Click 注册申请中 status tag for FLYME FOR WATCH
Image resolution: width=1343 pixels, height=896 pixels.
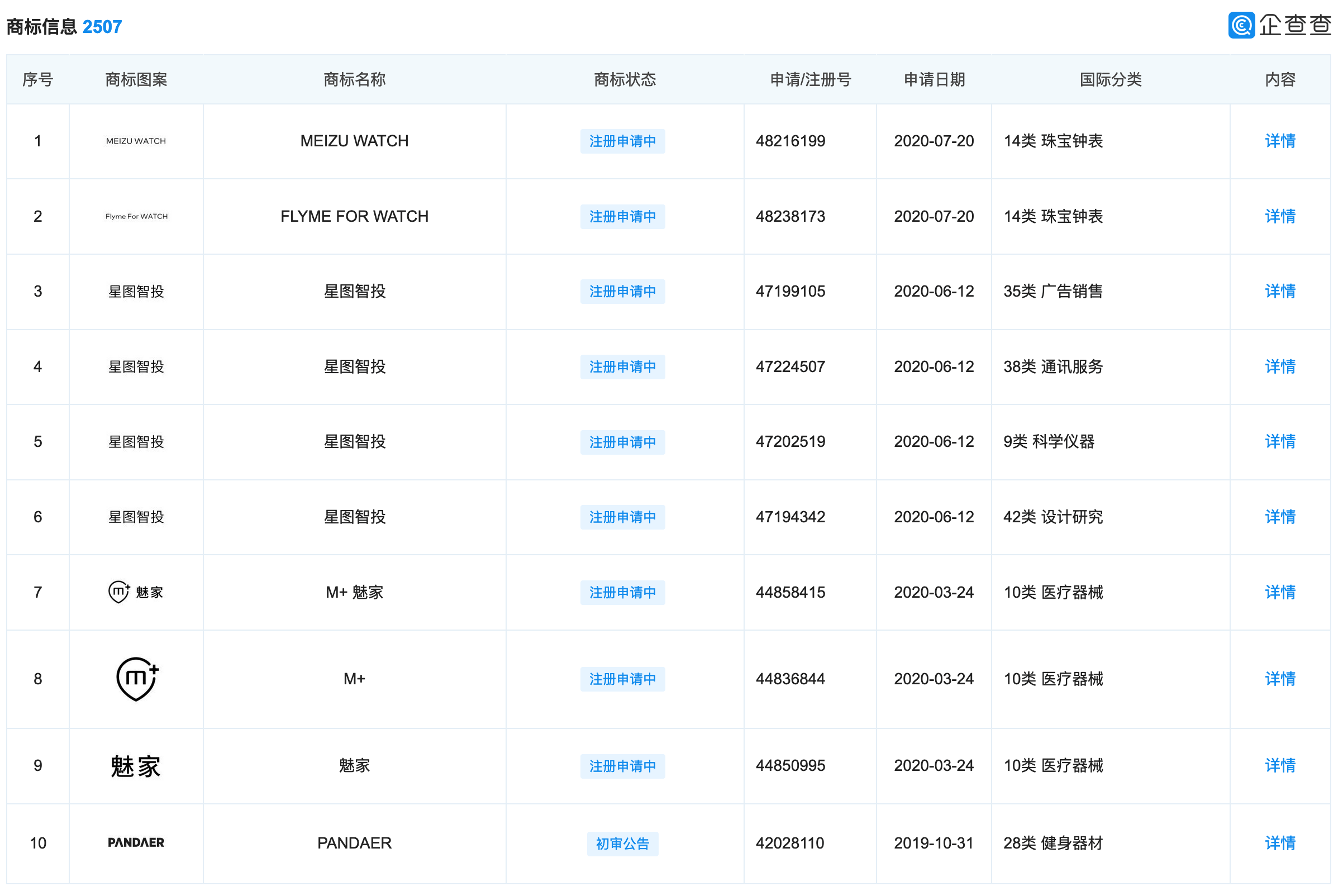click(622, 217)
